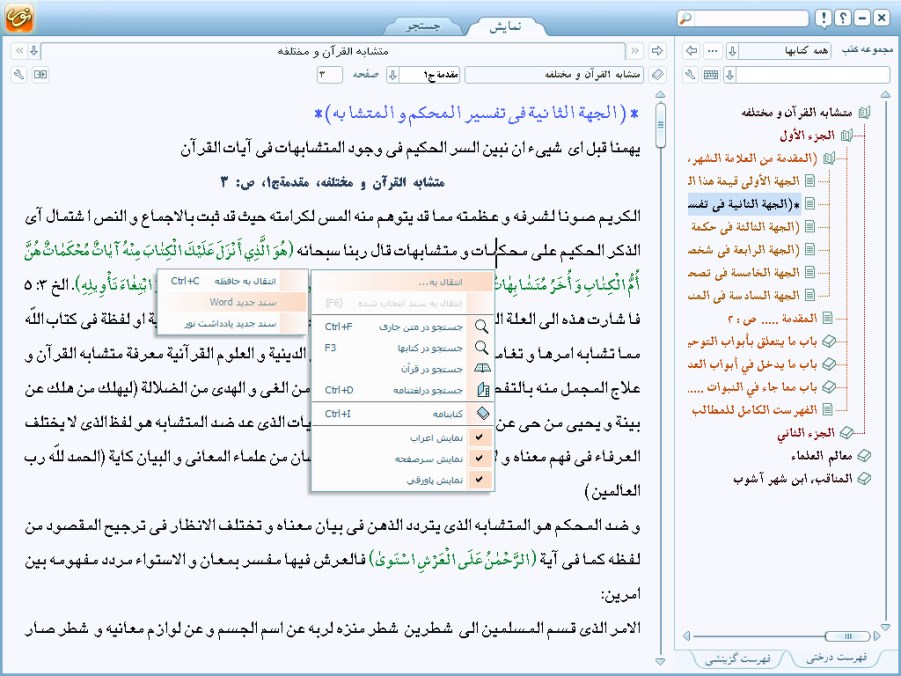Viewport: 901px width, 676px height.
Task: Click the magnifier icon for جستجو در کتابها
Action: (482, 348)
